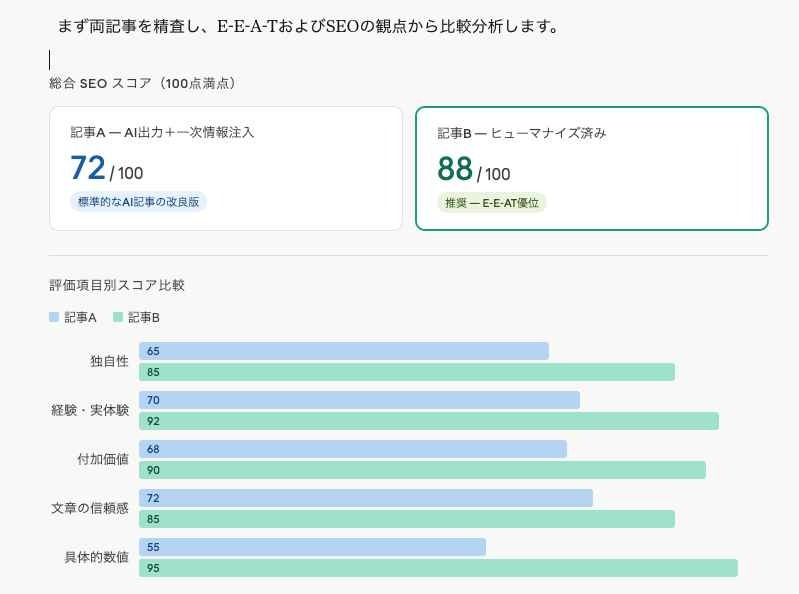This screenshot has width=799, height=594.
Task: Click the green 文章の信頼感 bar showing 85
Action: coord(407,519)
